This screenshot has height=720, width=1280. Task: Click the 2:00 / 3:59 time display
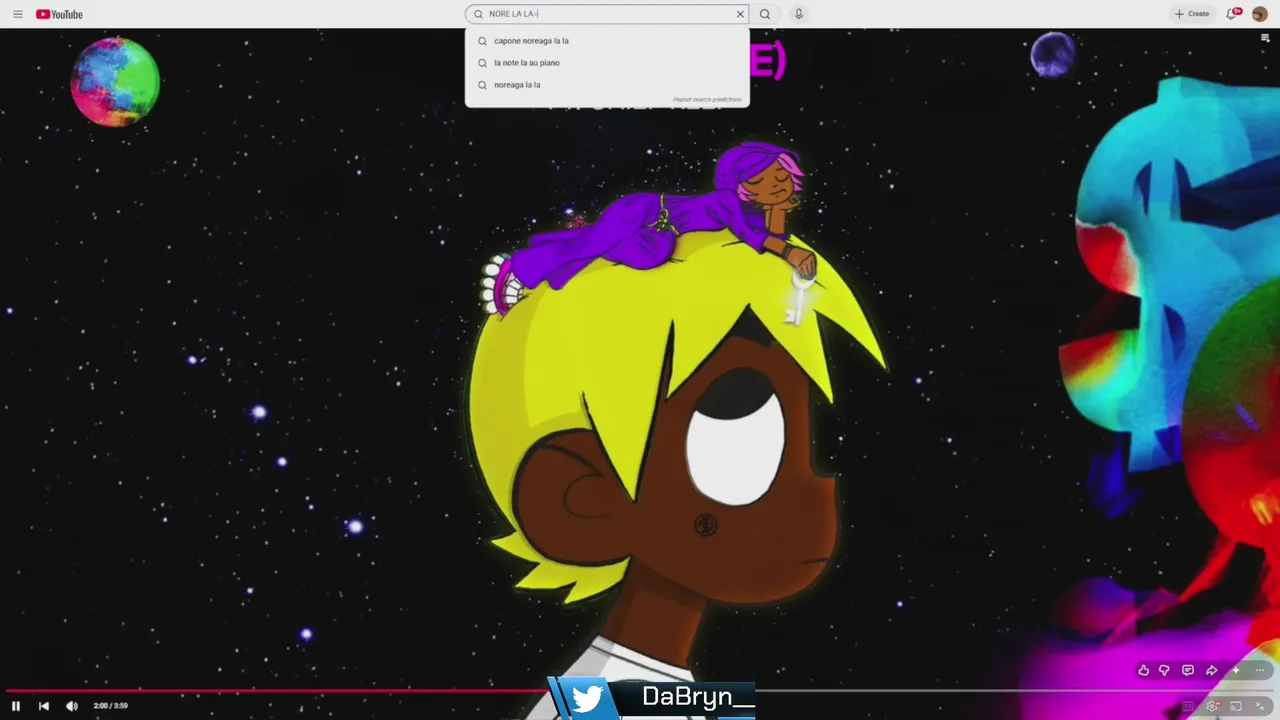point(110,706)
